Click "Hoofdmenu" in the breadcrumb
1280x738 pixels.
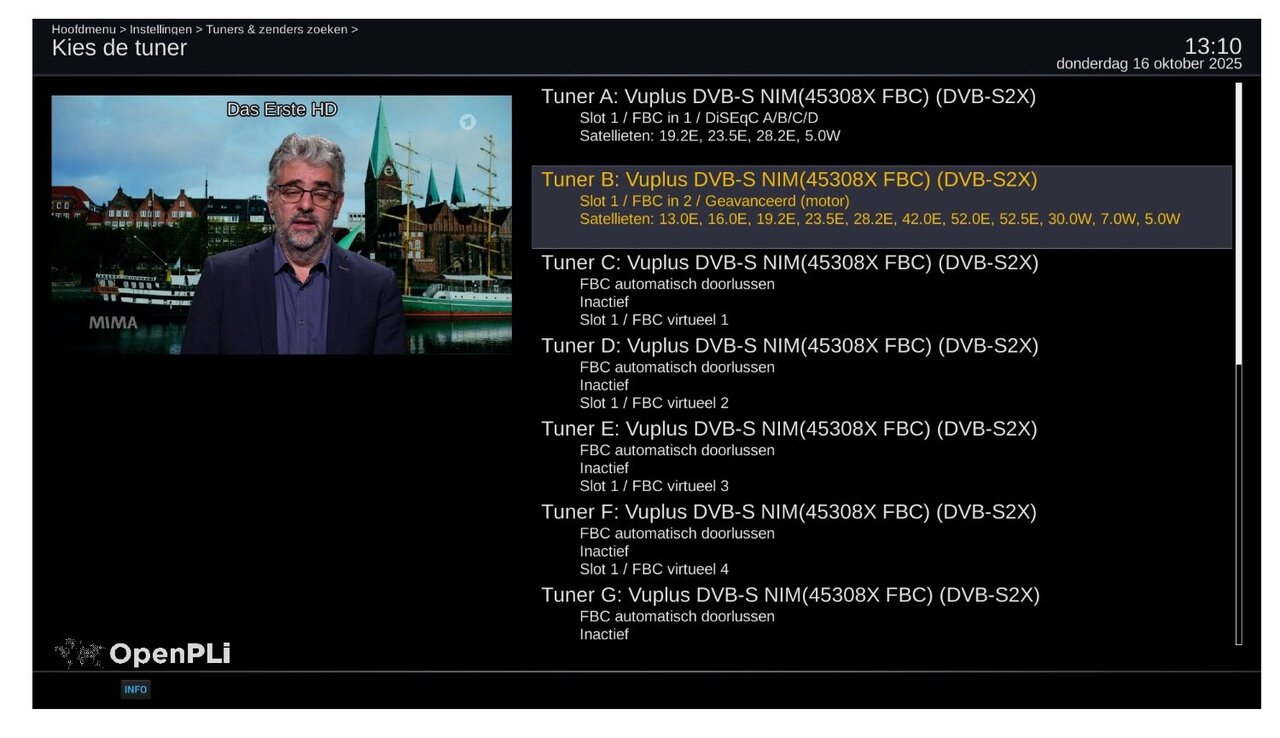(x=83, y=29)
